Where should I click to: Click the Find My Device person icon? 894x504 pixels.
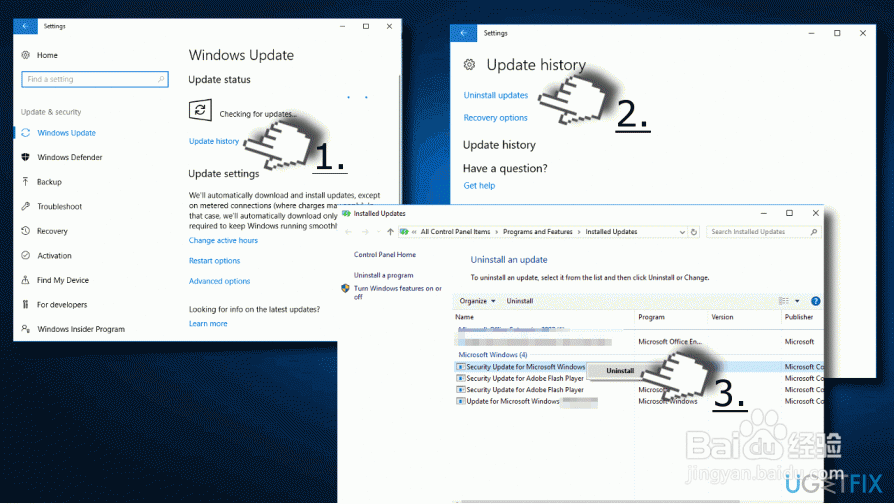(x=26, y=280)
